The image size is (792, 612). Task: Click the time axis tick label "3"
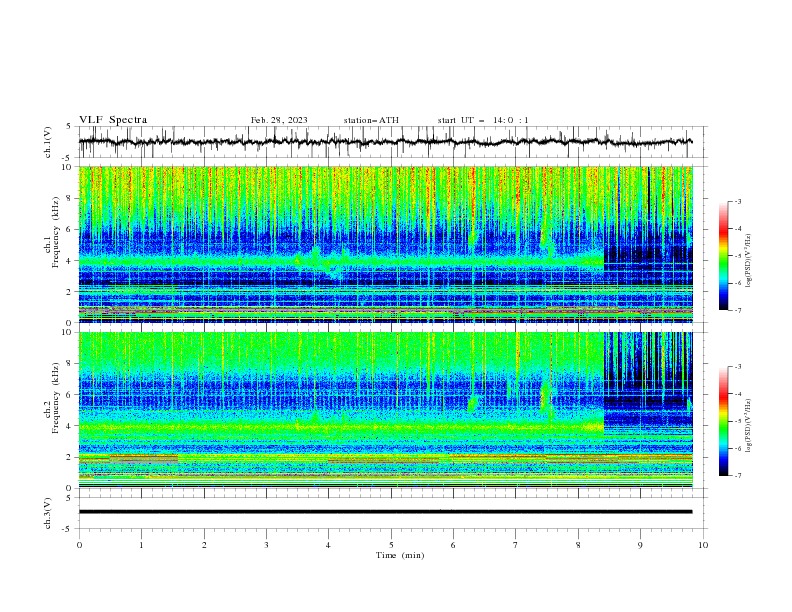[266, 545]
